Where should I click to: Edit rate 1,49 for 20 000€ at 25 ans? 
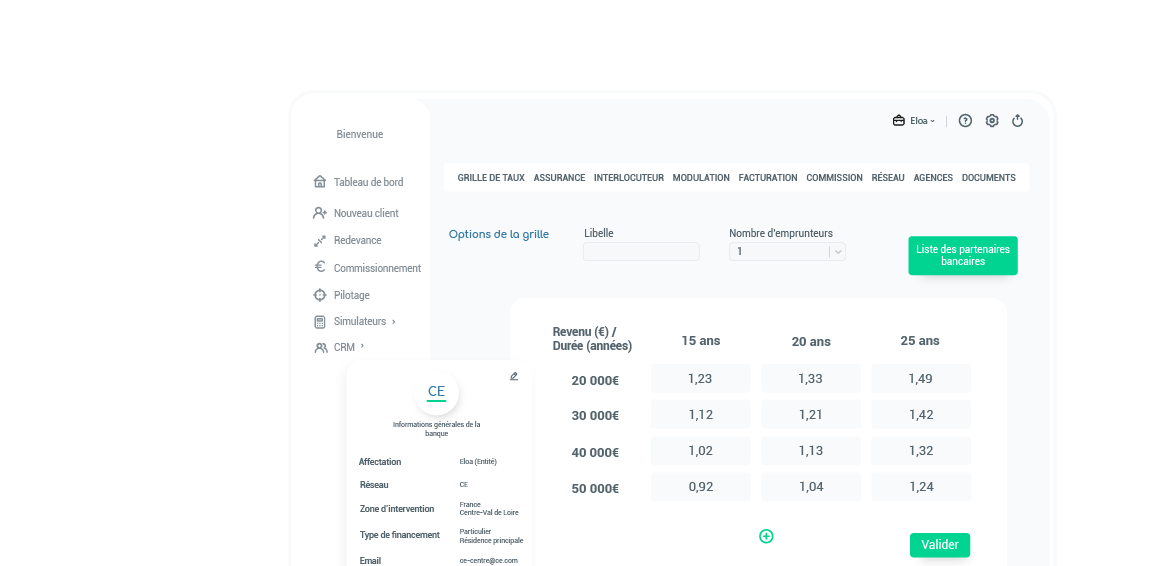click(921, 379)
